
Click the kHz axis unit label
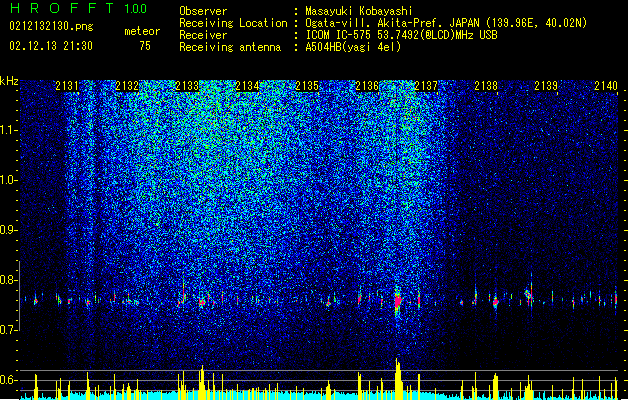9,81
